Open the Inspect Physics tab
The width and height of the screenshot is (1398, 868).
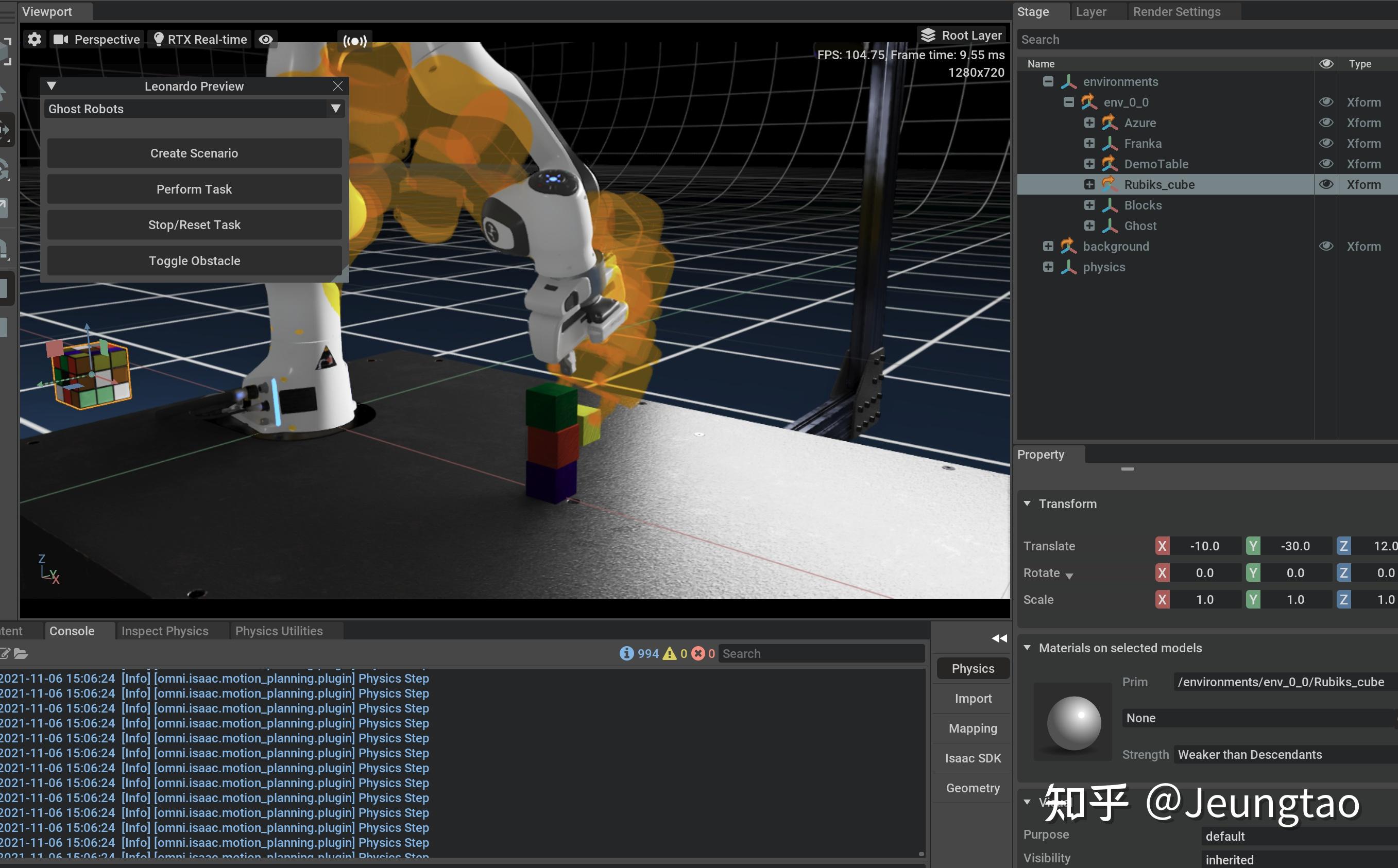165,630
